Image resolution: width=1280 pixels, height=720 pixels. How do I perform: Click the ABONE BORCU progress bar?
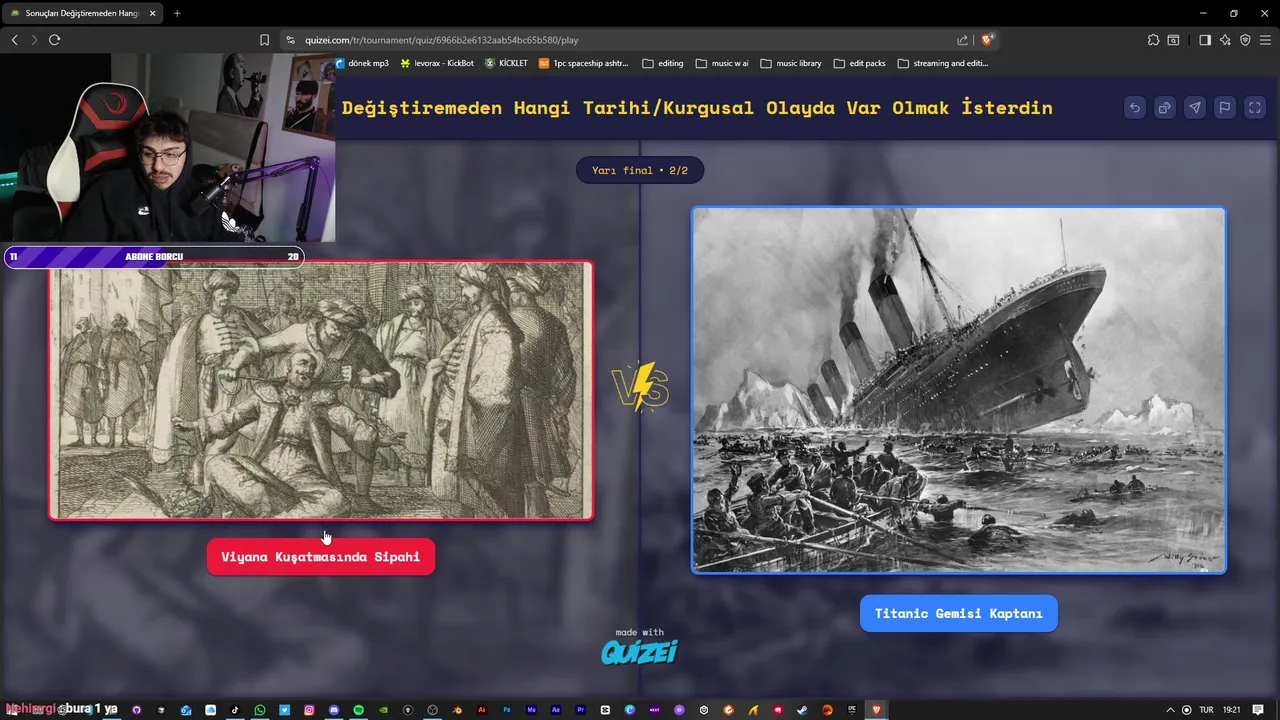click(154, 257)
